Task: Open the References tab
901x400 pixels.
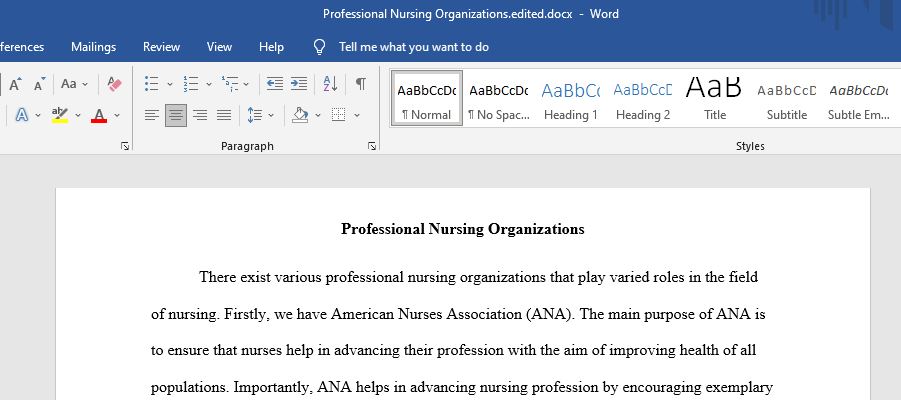Action: (22, 47)
